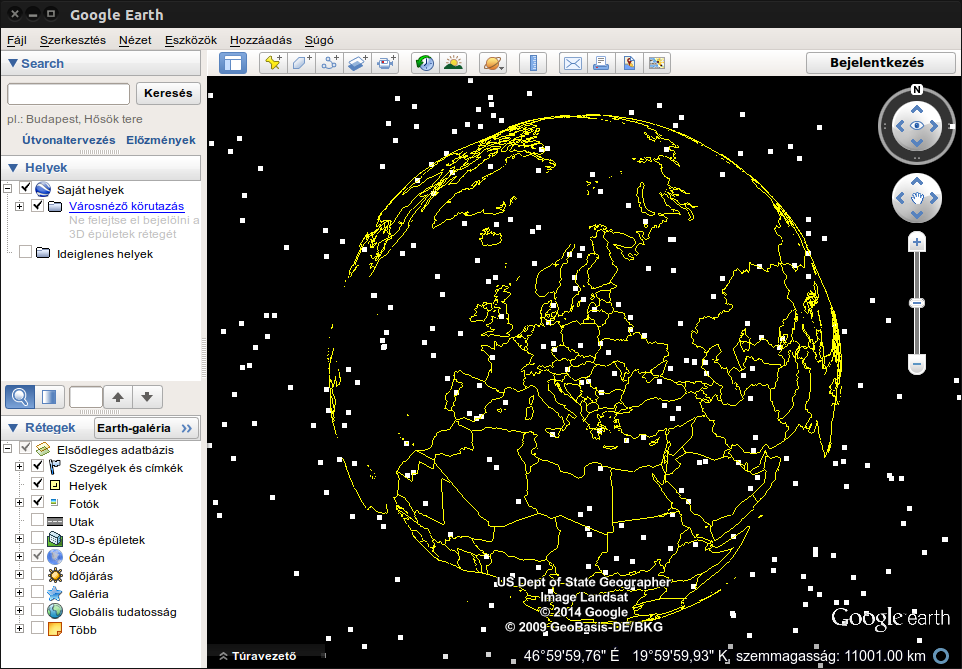Viewport: 962px width, 669px height.
Task: Click the streaming status circle icon
Action: click(x=941, y=656)
